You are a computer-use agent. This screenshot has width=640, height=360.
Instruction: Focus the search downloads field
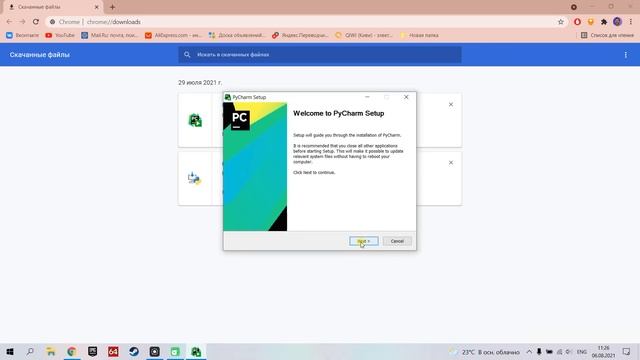click(x=320, y=55)
